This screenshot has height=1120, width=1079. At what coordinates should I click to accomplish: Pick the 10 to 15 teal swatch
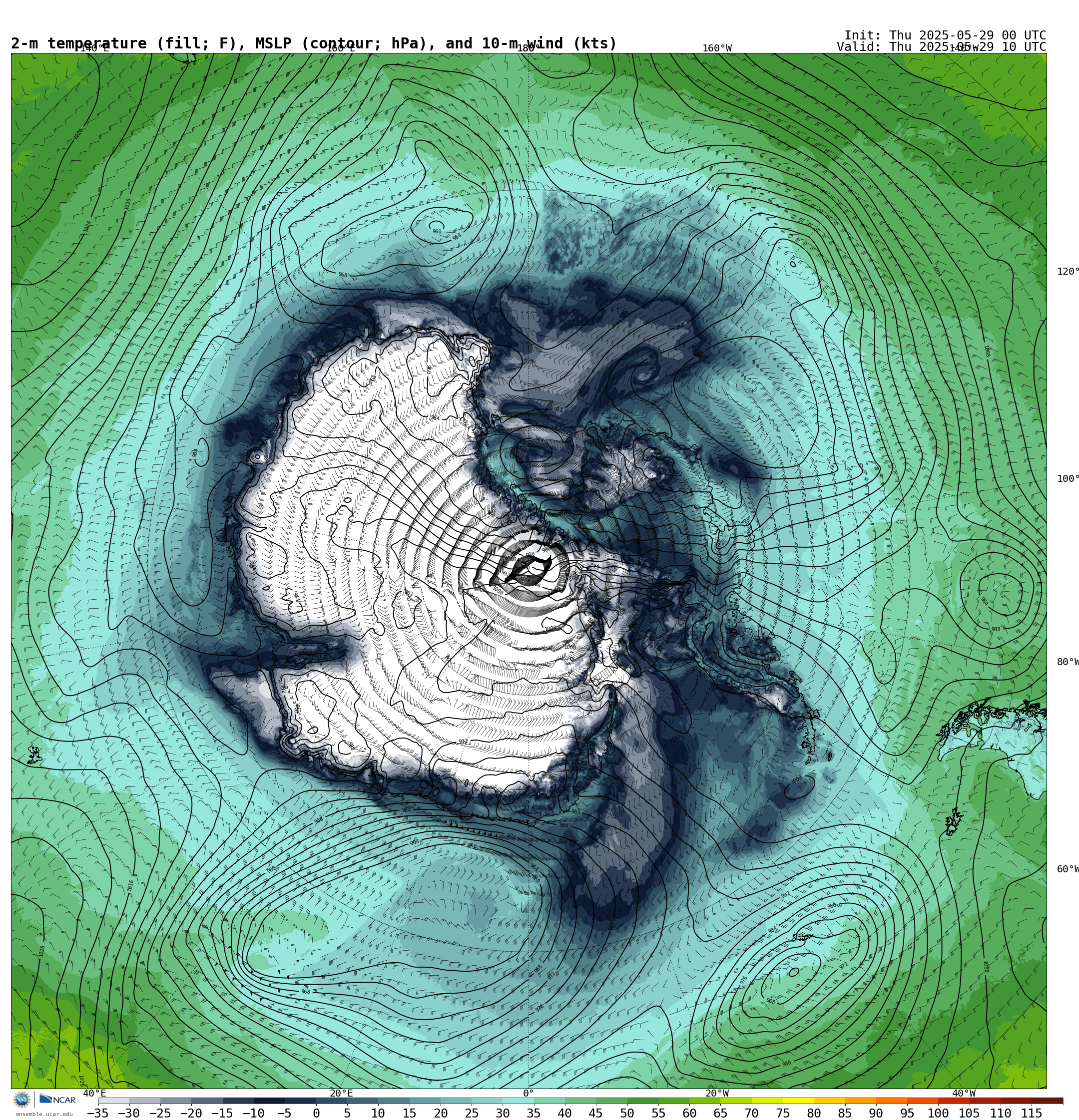tap(394, 1101)
